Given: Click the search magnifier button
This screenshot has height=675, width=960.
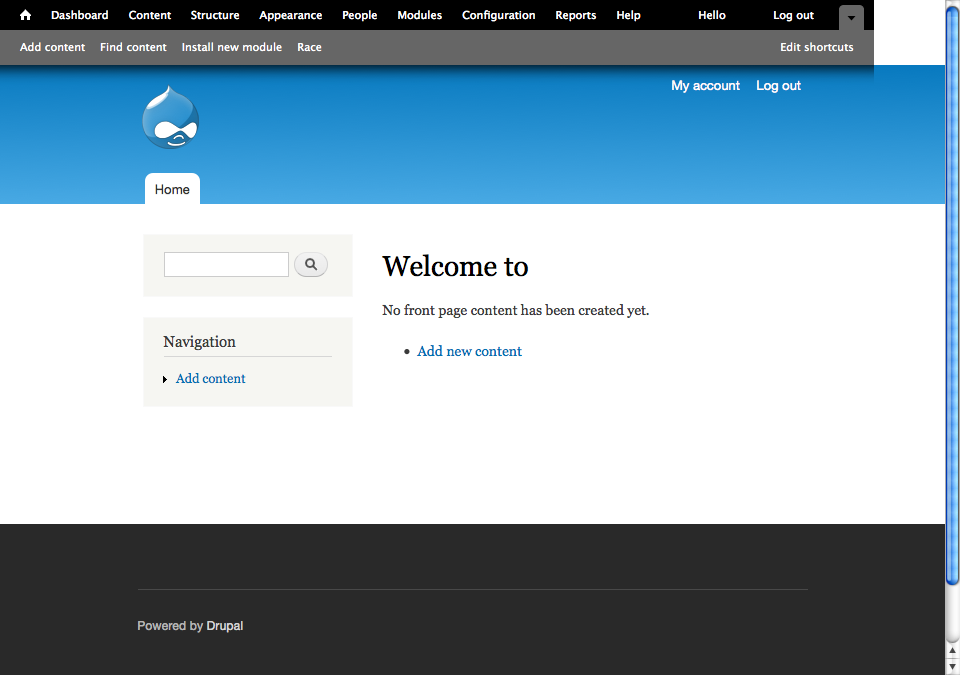Looking at the screenshot, I should (311, 264).
